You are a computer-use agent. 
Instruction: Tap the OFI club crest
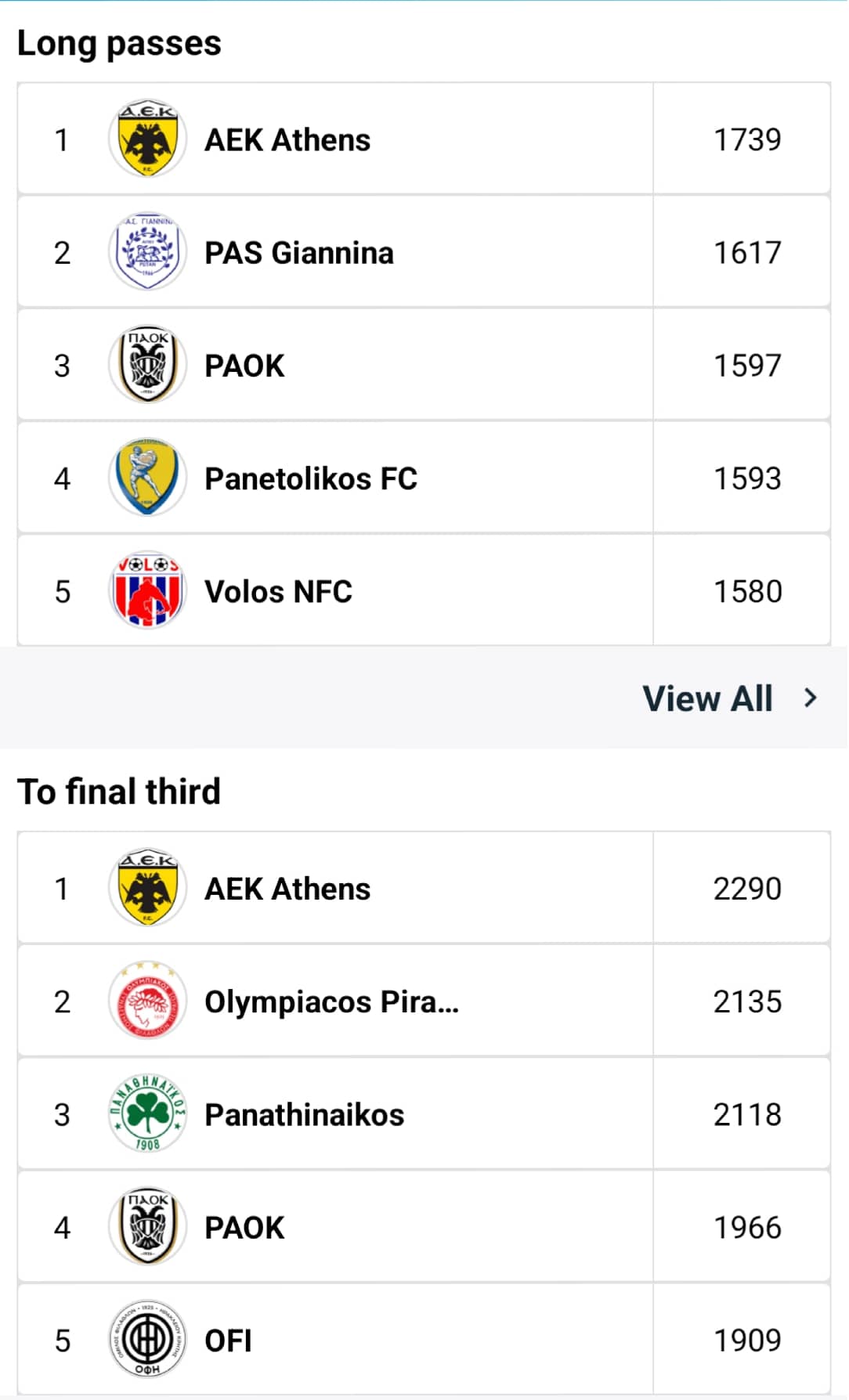[147, 1340]
